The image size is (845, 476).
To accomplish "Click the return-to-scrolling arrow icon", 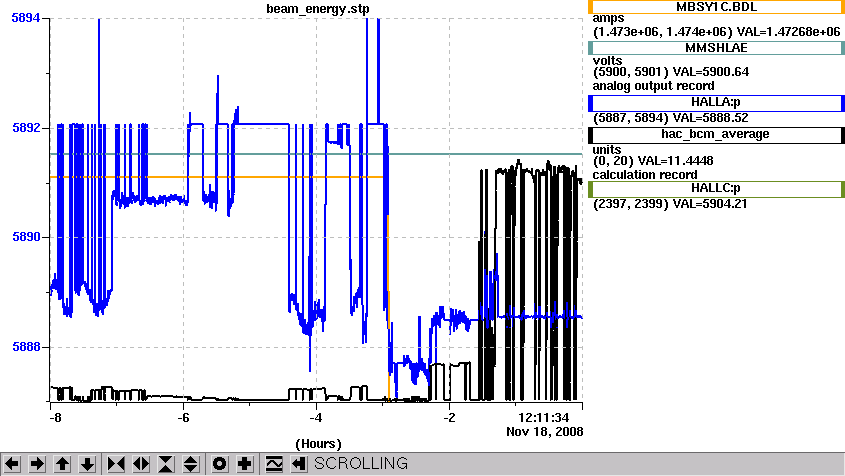I will pyautogui.click(x=299, y=464).
